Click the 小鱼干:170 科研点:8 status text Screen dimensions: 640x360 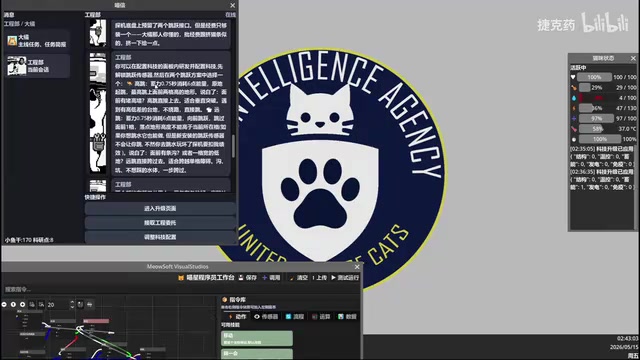coord(29,240)
